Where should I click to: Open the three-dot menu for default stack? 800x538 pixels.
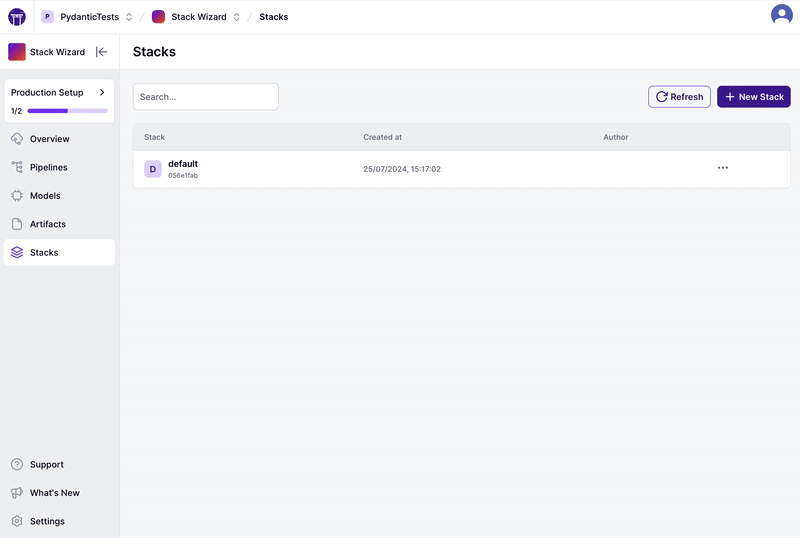[723, 168]
